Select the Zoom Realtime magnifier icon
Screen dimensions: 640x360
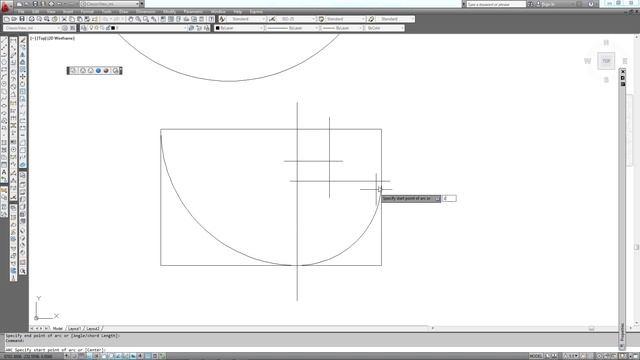point(138,19)
